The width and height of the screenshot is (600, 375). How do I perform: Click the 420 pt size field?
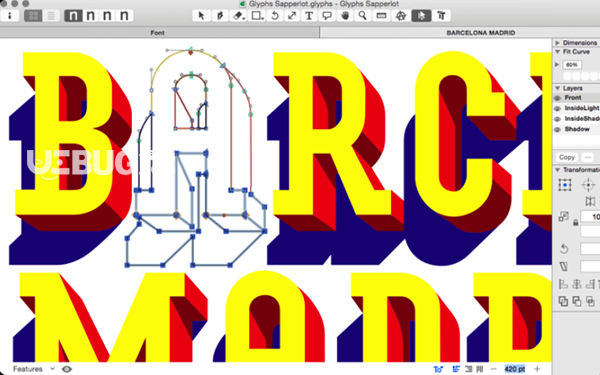[515, 369]
